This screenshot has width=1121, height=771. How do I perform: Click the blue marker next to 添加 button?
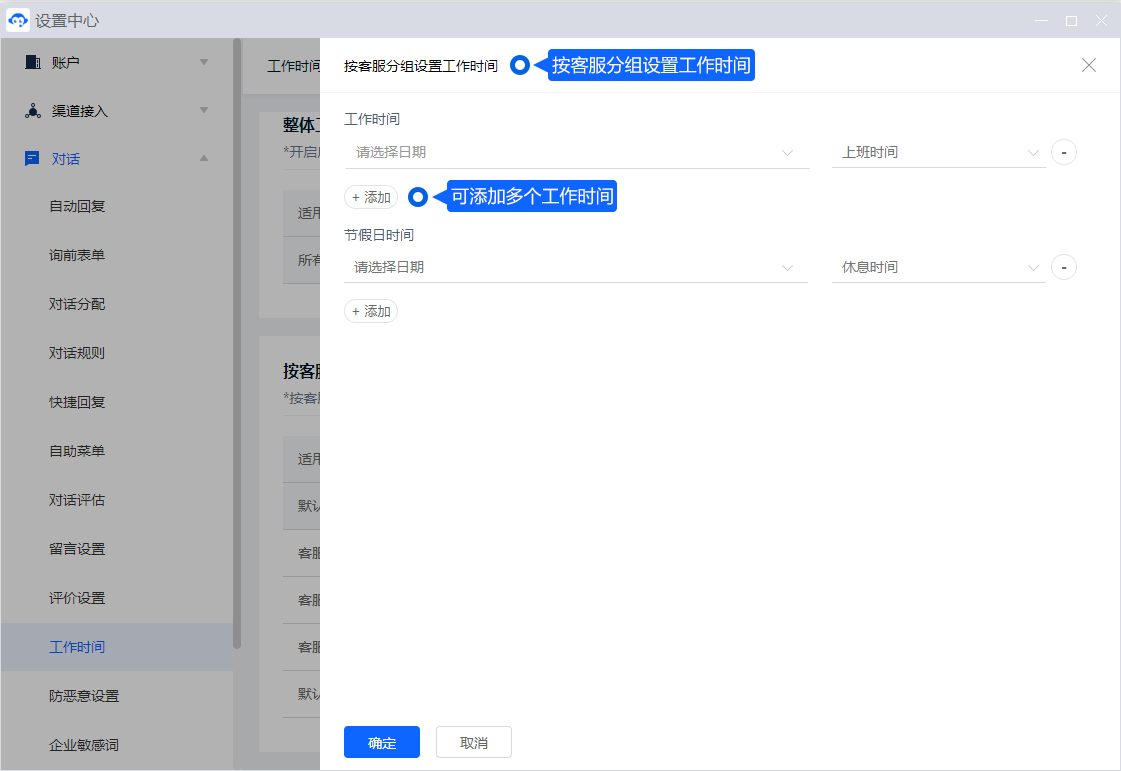tap(418, 197)
